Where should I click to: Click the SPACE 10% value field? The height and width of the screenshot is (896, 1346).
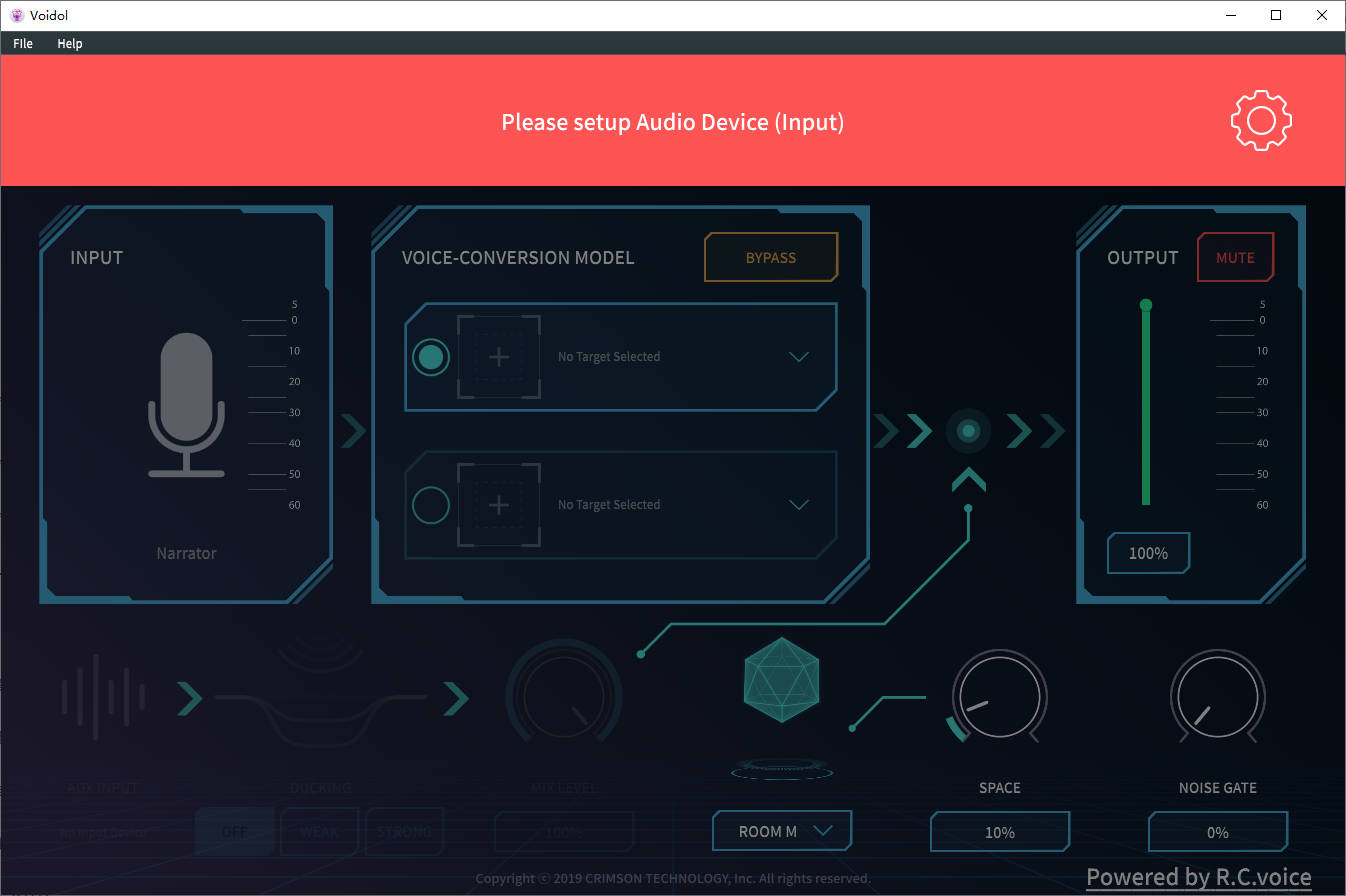1000,832
